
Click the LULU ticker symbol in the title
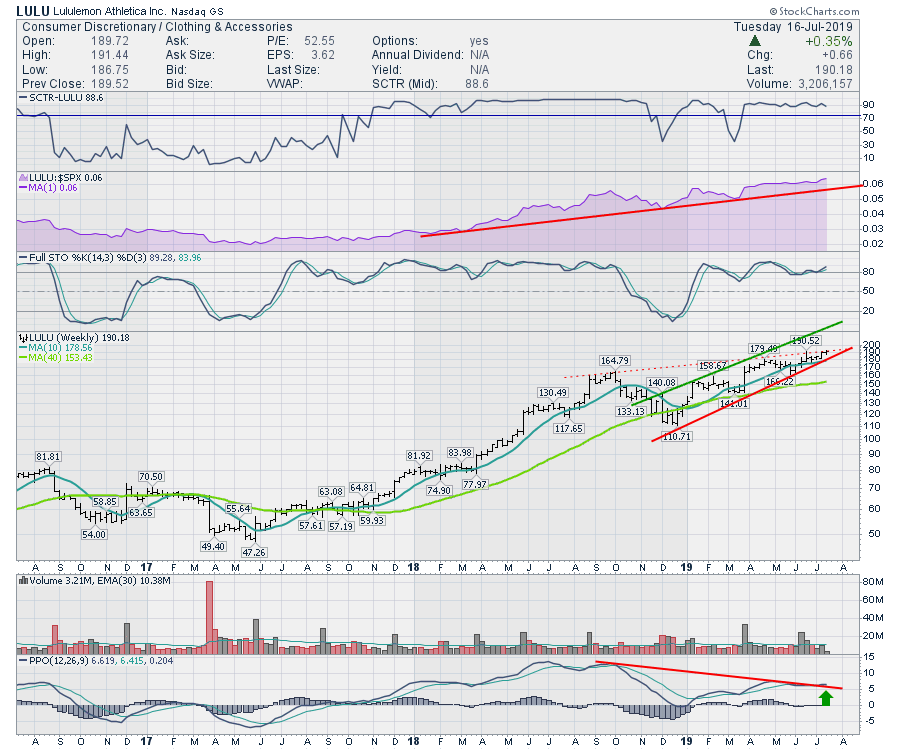(33, 10)
